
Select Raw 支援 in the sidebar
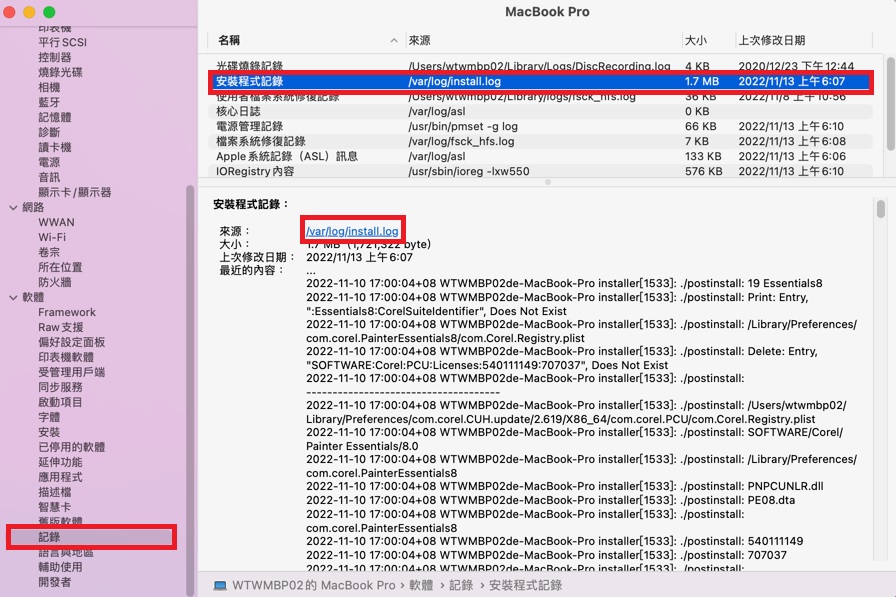[61, 327]
